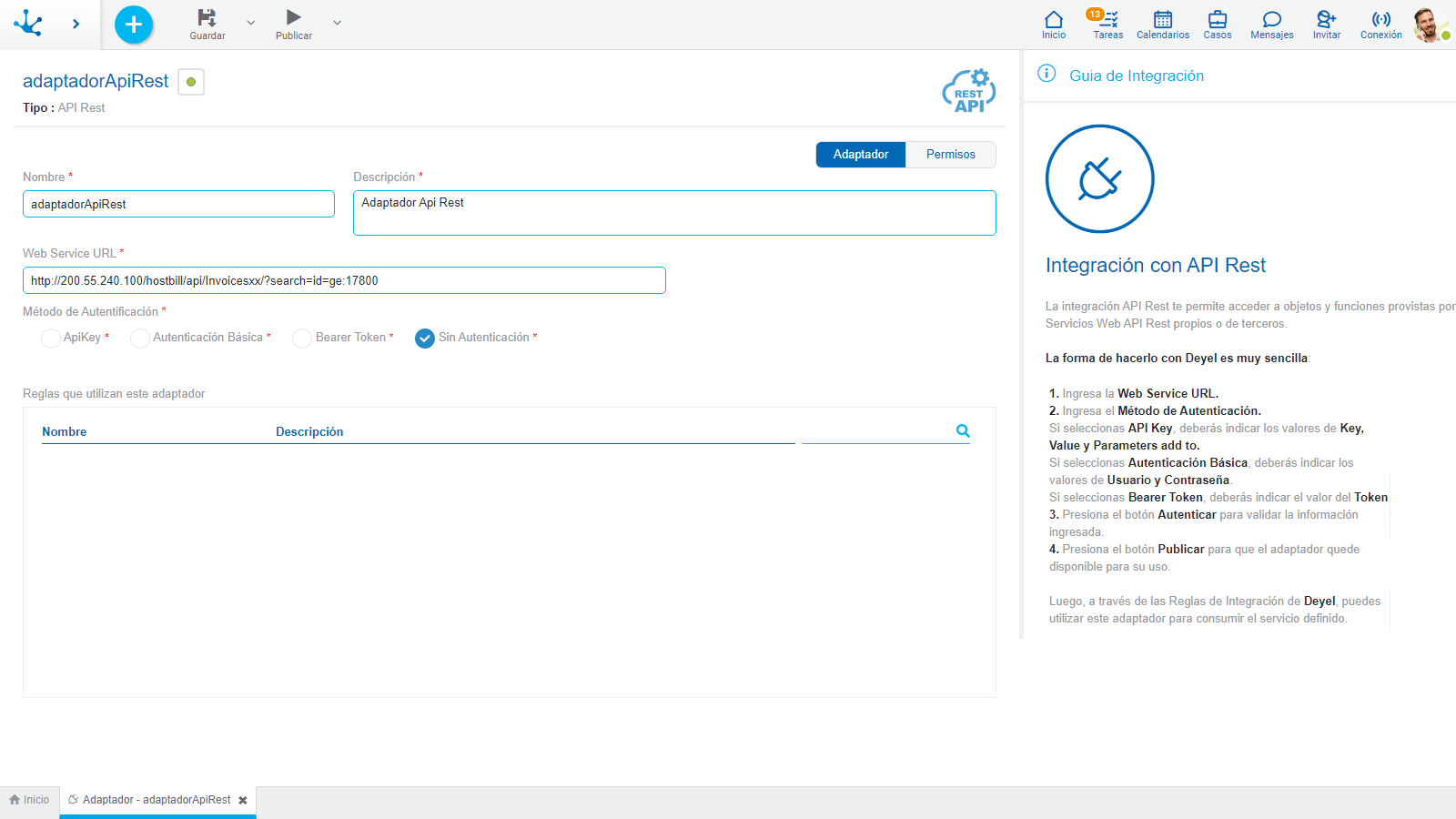The image size is (1456, 819).
Task: Open Mensajes chat icon
Action: click(1271, 20)
